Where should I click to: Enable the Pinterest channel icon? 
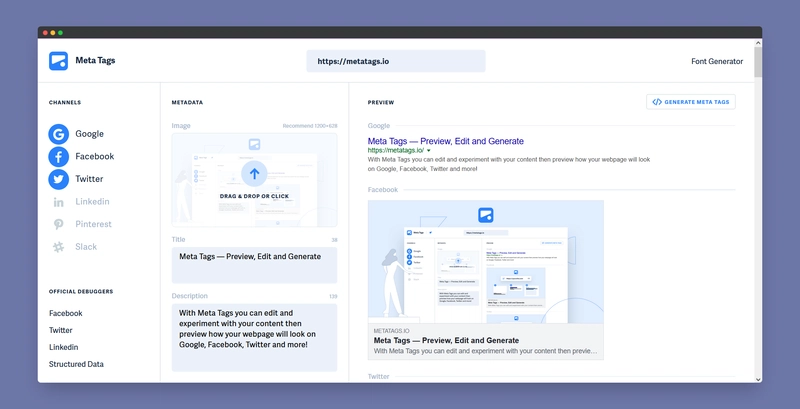[x=59, y=224]
